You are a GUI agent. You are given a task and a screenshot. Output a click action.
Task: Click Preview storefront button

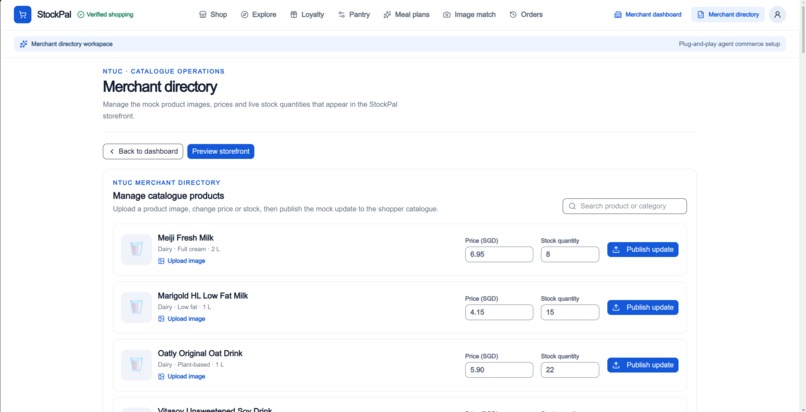(x=221, y=152)
